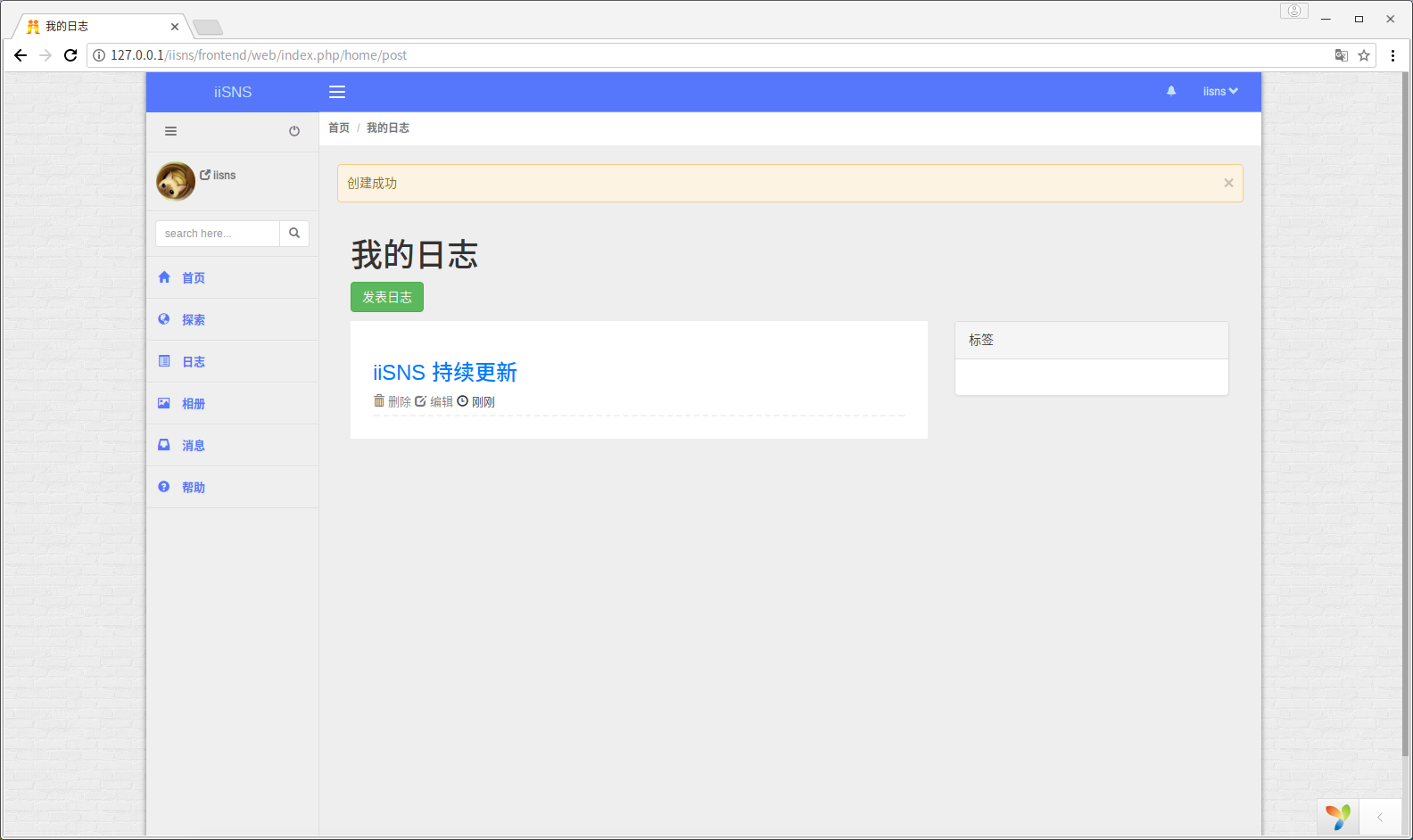Click the search magnifier button
Viewport: 1413px width, 840px height.
click(x=294, y=234)
